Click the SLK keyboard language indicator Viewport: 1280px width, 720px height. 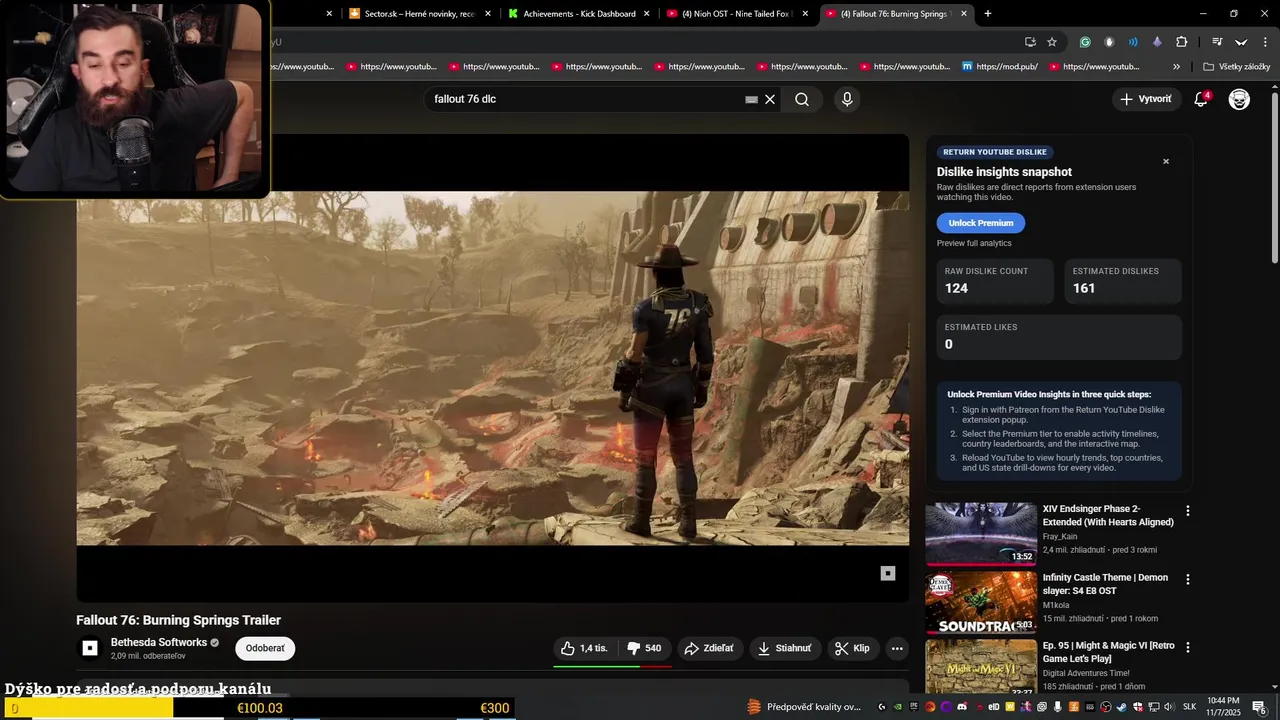[1190, 707]
